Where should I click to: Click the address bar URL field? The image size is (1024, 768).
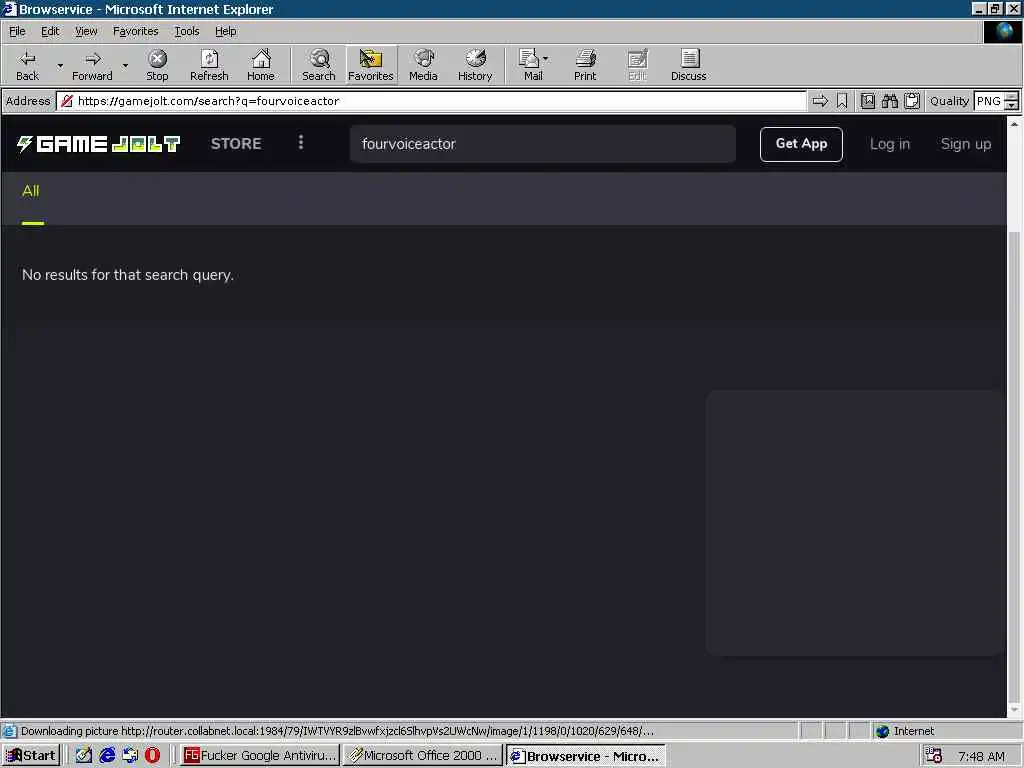(x=431, y=101)
